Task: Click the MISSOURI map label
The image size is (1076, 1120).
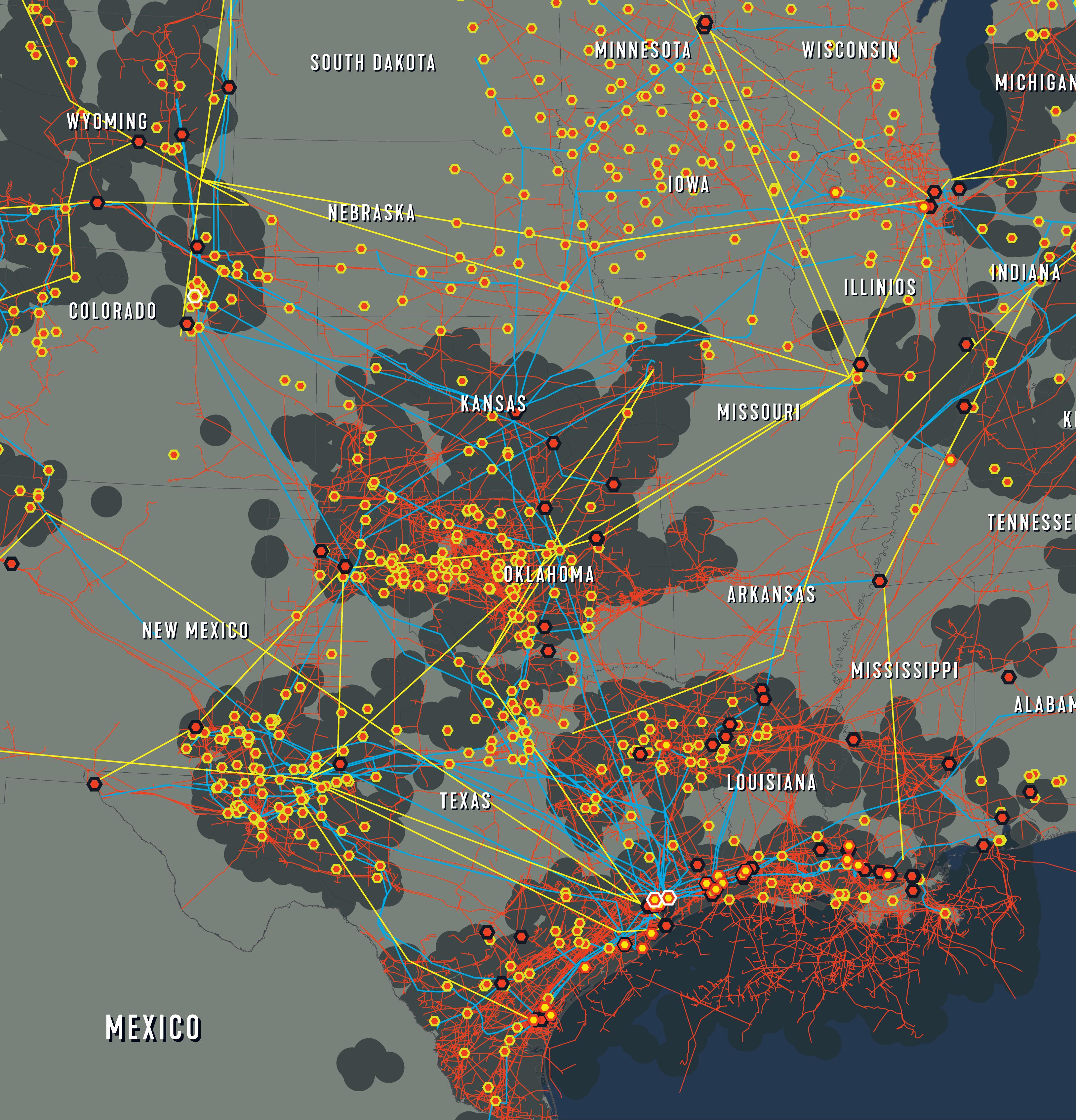Action: pyautogui.click(x=759, y=412)
